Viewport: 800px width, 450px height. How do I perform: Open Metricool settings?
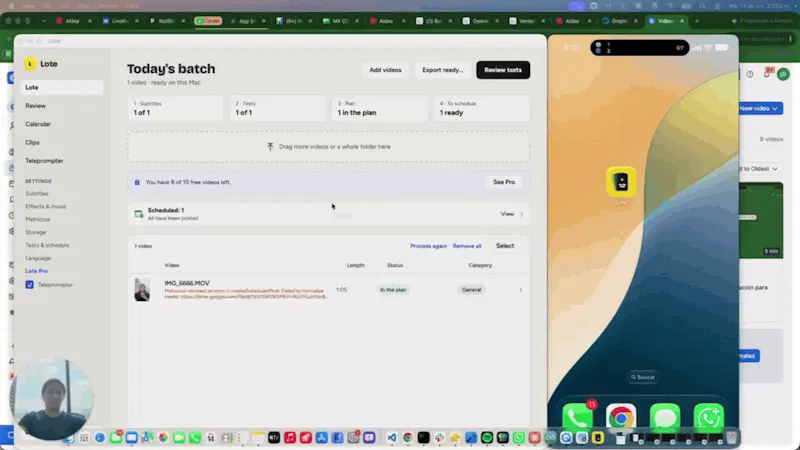click(x=38, y=219)
